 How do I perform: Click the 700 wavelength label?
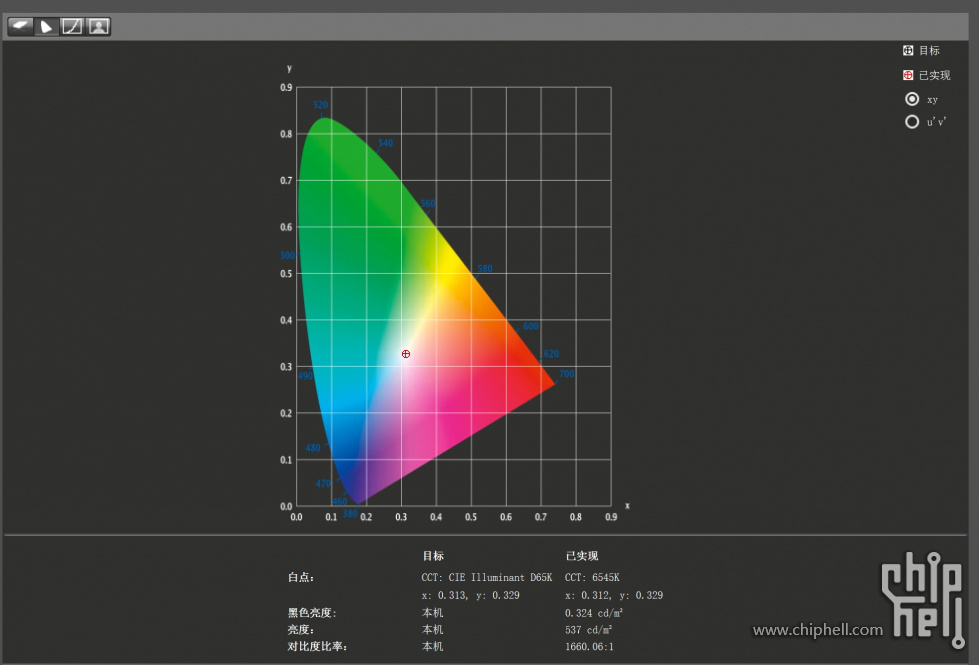pos(567,374)
